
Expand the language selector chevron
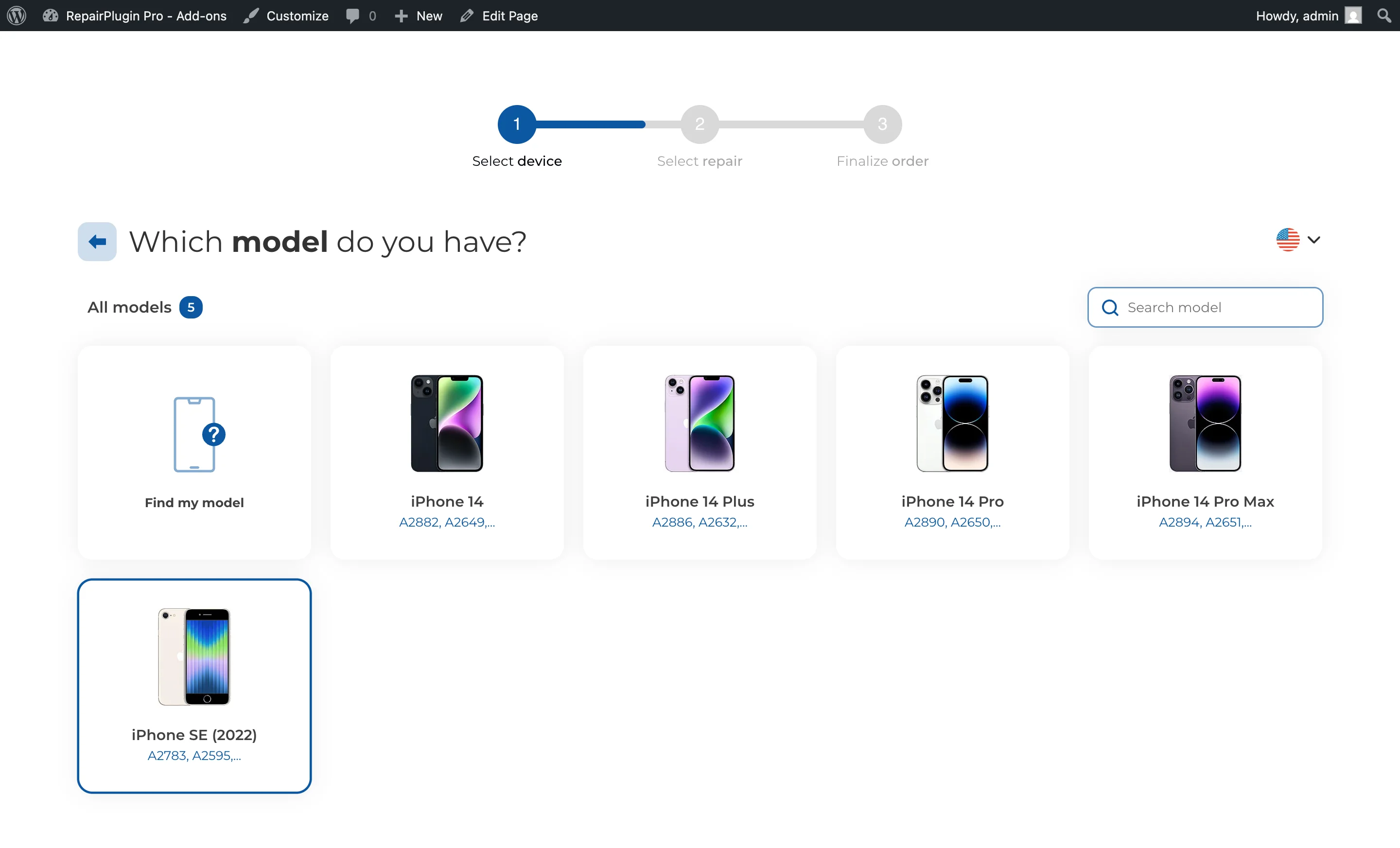[1314, 239]
